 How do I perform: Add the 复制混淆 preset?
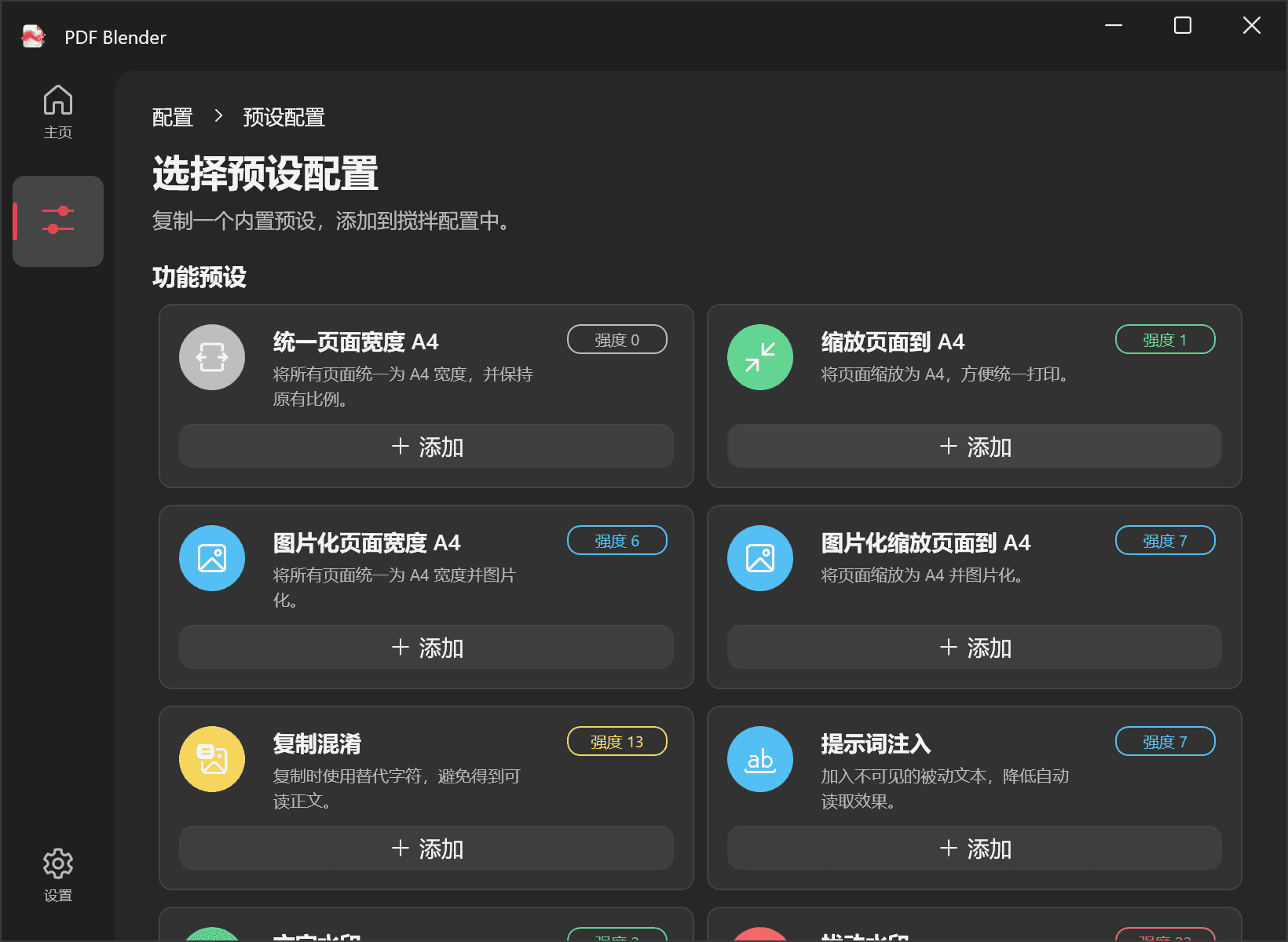tap(426, 848)
